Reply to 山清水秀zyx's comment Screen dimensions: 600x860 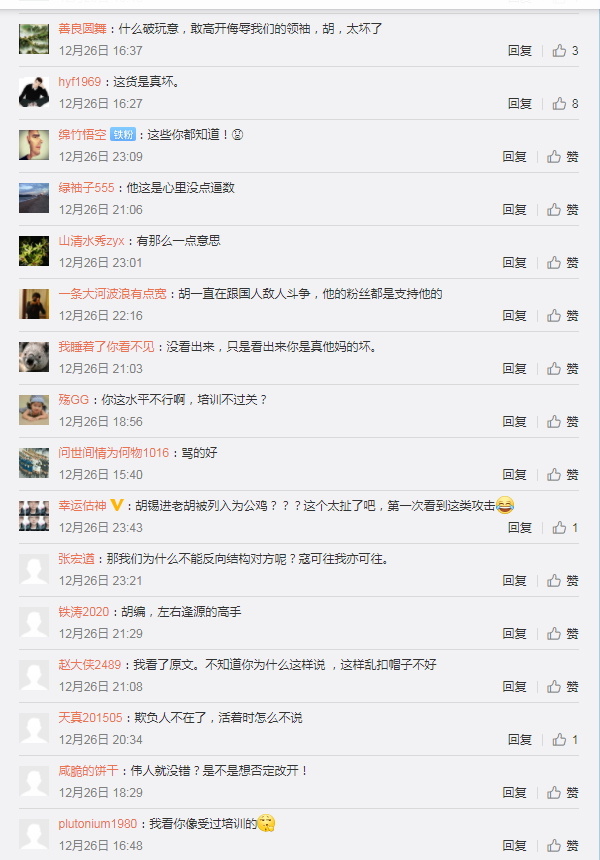pos(514,263)
